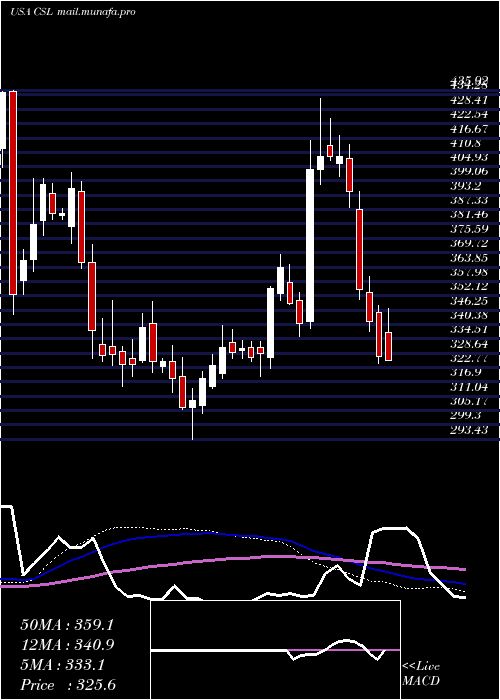Screen dimensions: 500x700
Task: Click the lowest white candle near 305
Action: point(192,404)
